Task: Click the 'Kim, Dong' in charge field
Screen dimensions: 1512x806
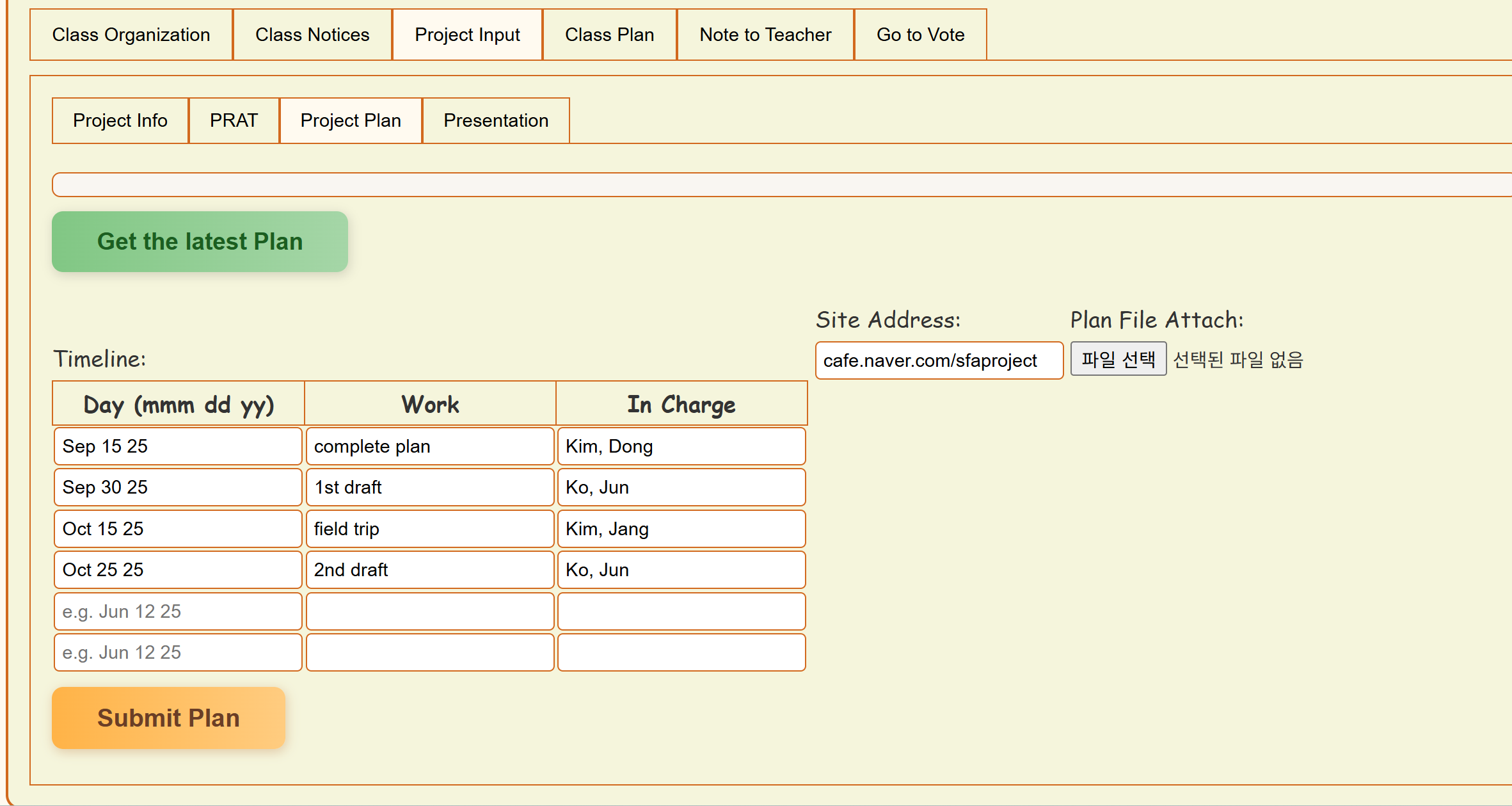Action: (681, 446)
